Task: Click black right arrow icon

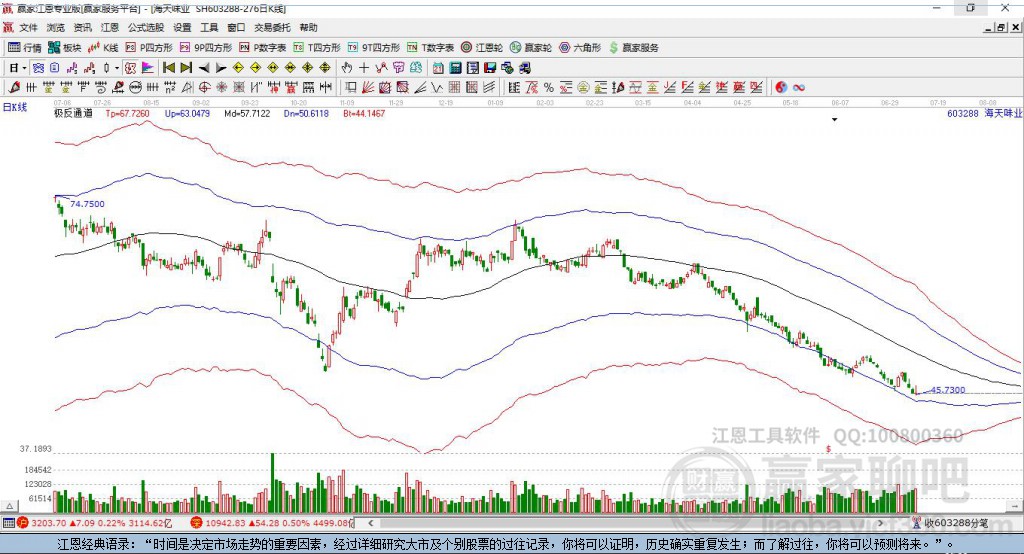Action: [221, 68]
